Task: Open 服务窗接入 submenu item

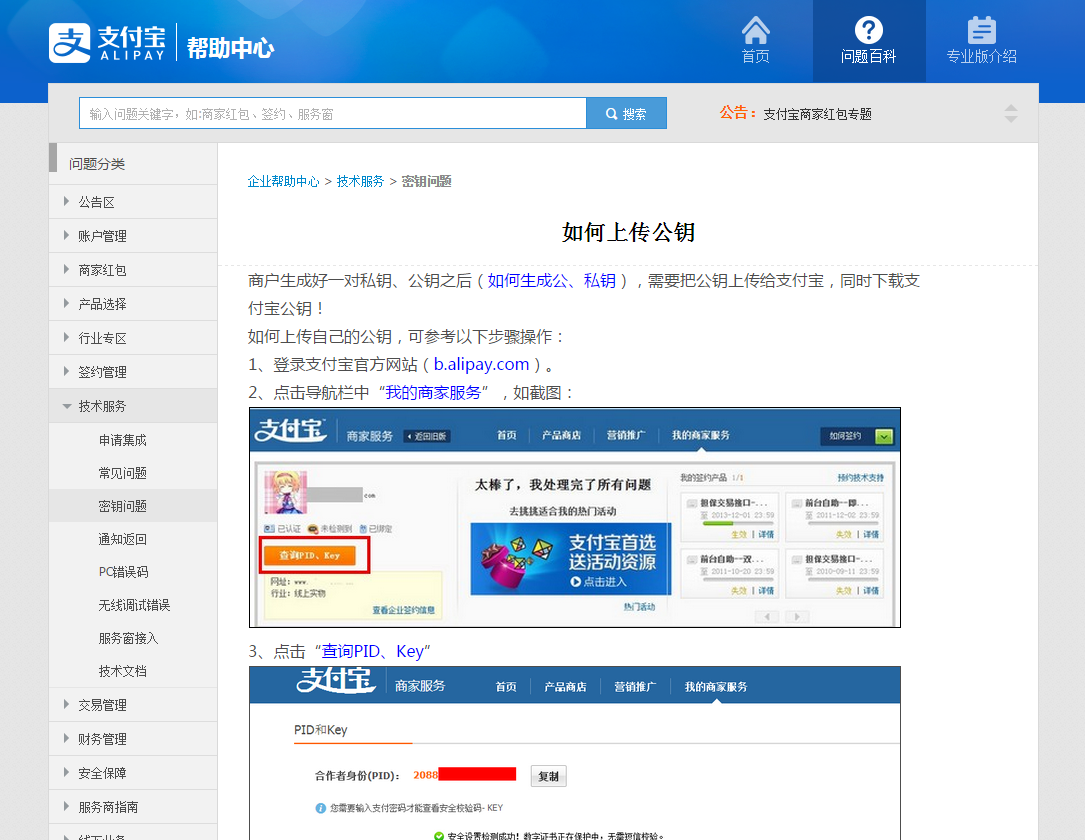Action: (x=128, y=638)
